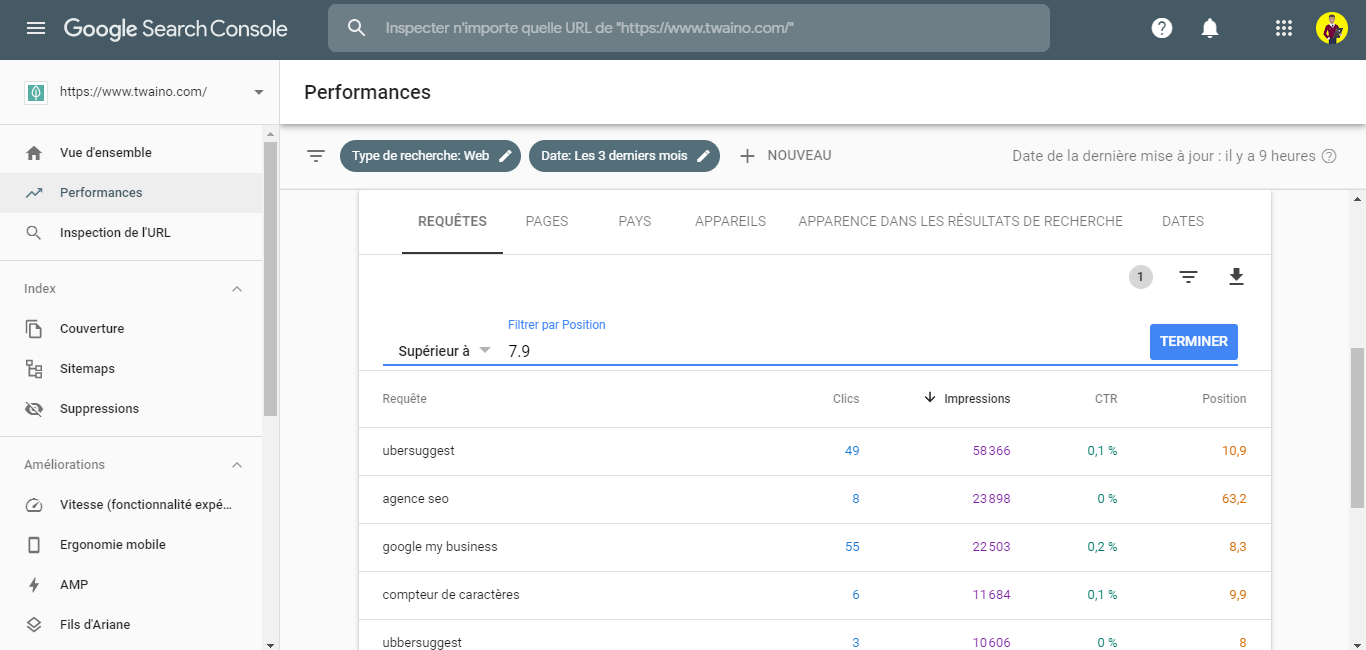Click the 58 366 impressions value

click(x=991, y=451)
